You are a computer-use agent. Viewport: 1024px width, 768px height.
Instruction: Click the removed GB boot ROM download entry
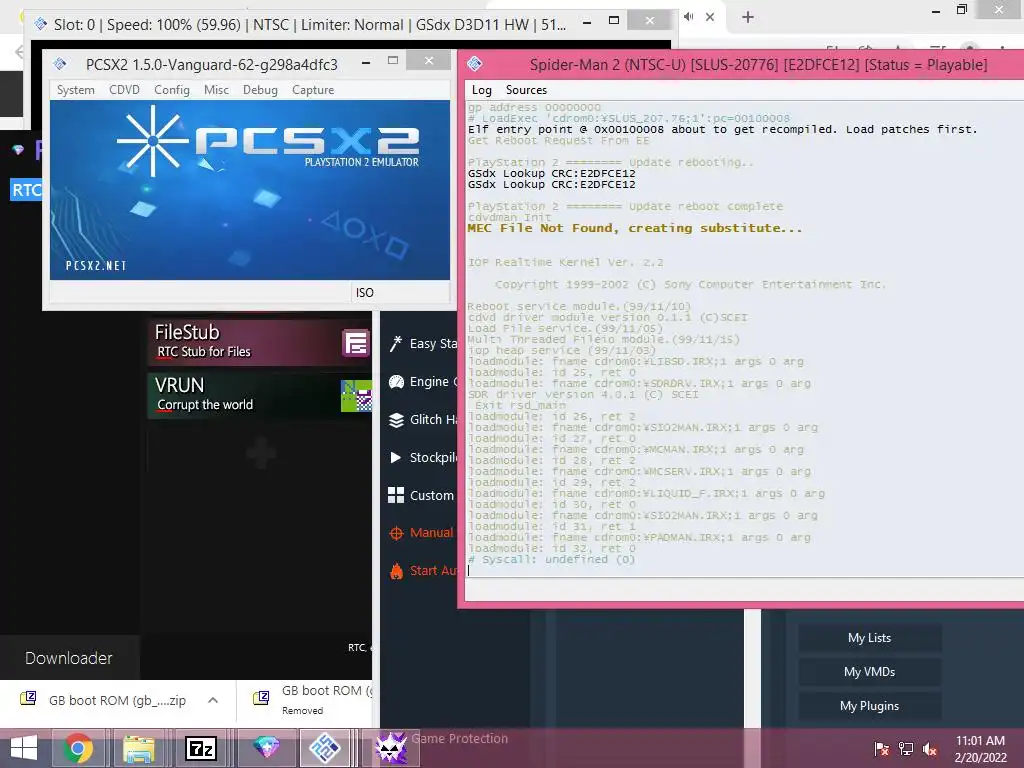point(313,699)
